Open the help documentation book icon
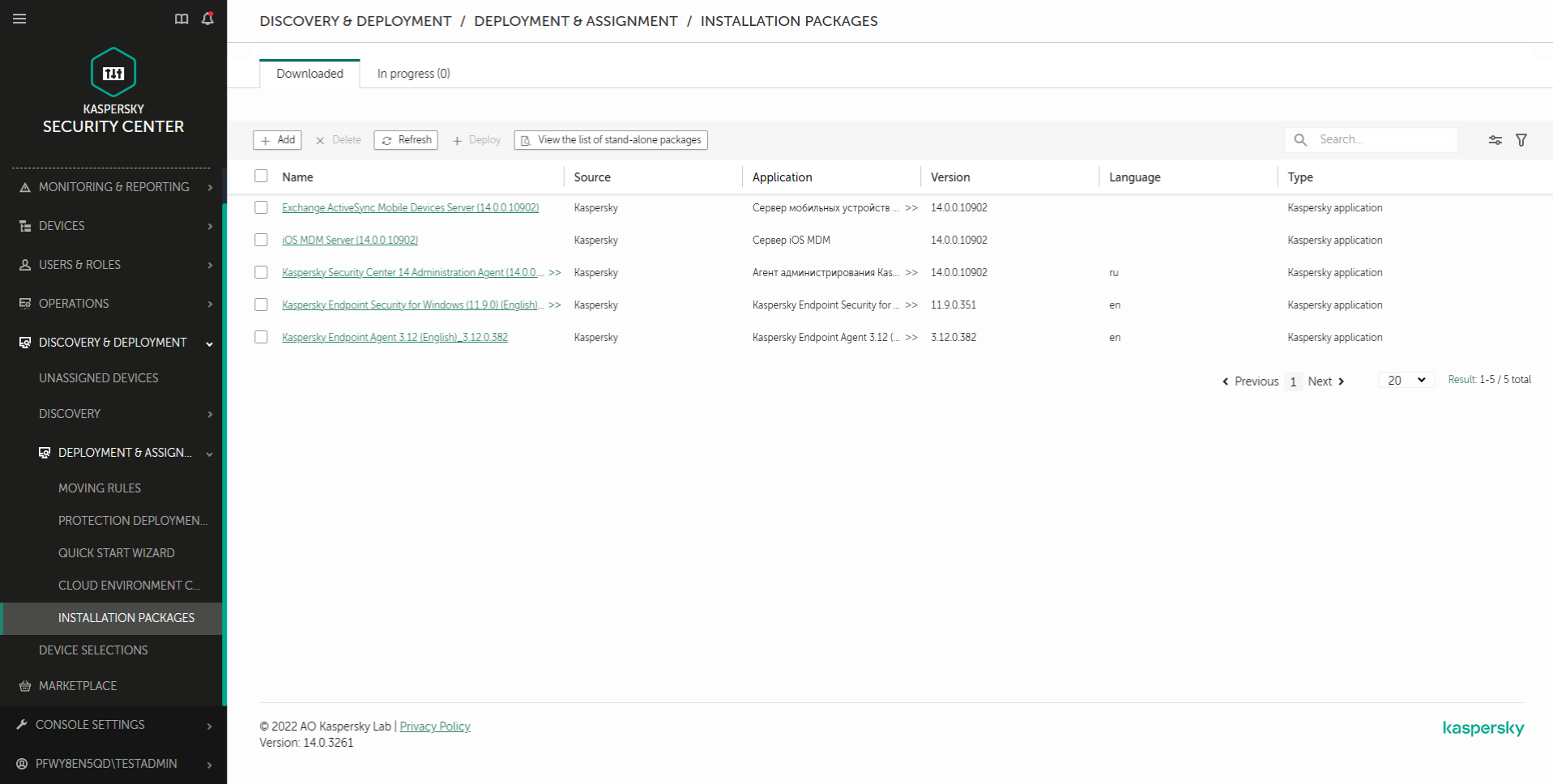This screenshot has width=1553, height=784. coord(181,19)
